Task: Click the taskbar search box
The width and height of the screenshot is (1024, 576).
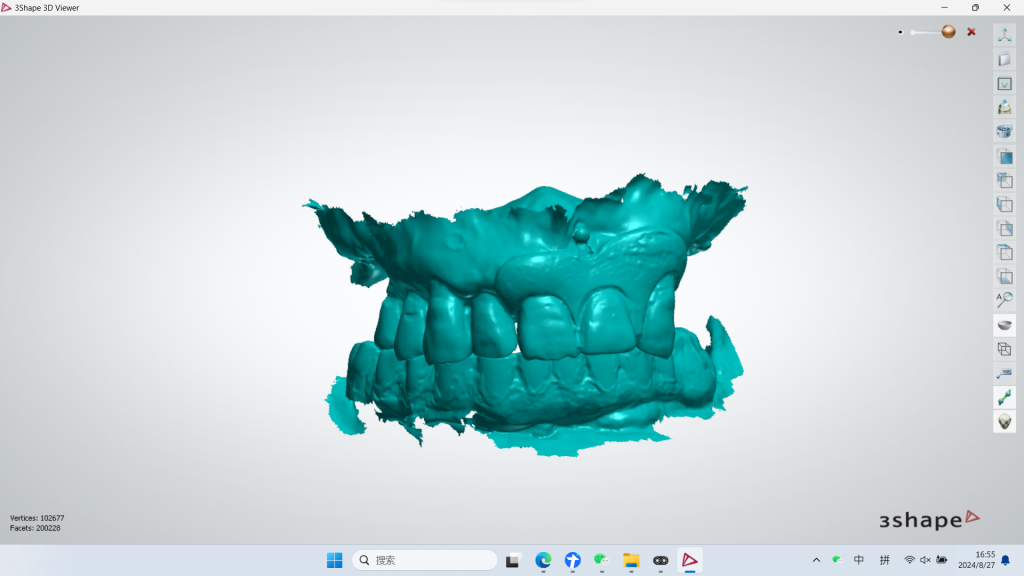Action: (x=424, y=560)
